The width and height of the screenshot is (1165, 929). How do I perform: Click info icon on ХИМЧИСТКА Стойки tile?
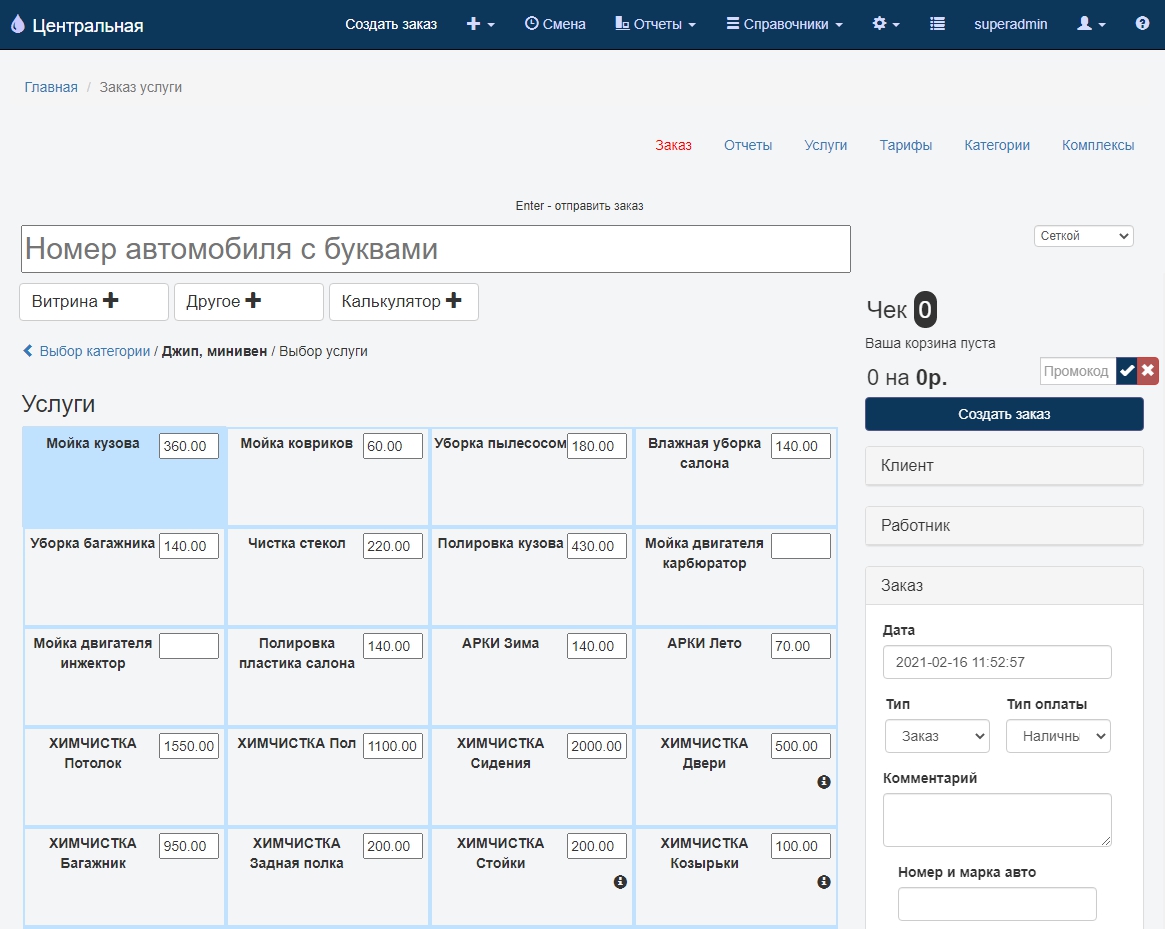(x=620, y=882)
